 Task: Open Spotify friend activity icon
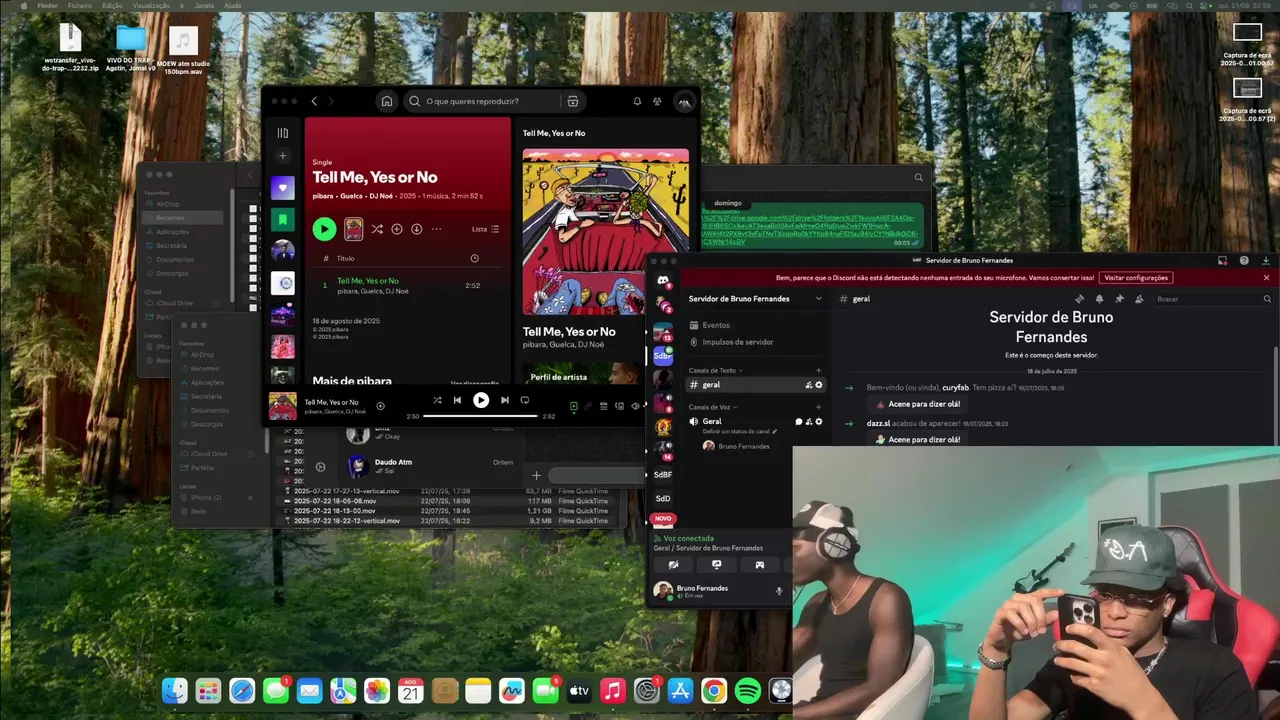[x=657, y=101]
